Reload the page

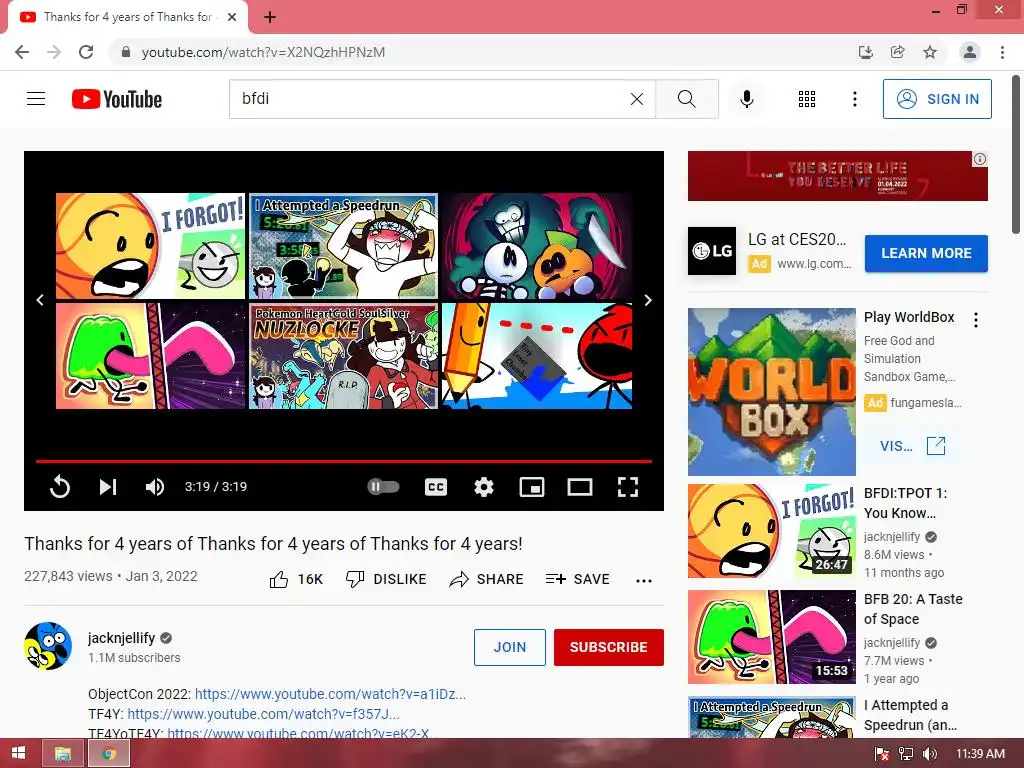pyautogui.click(x=86, y=52)
